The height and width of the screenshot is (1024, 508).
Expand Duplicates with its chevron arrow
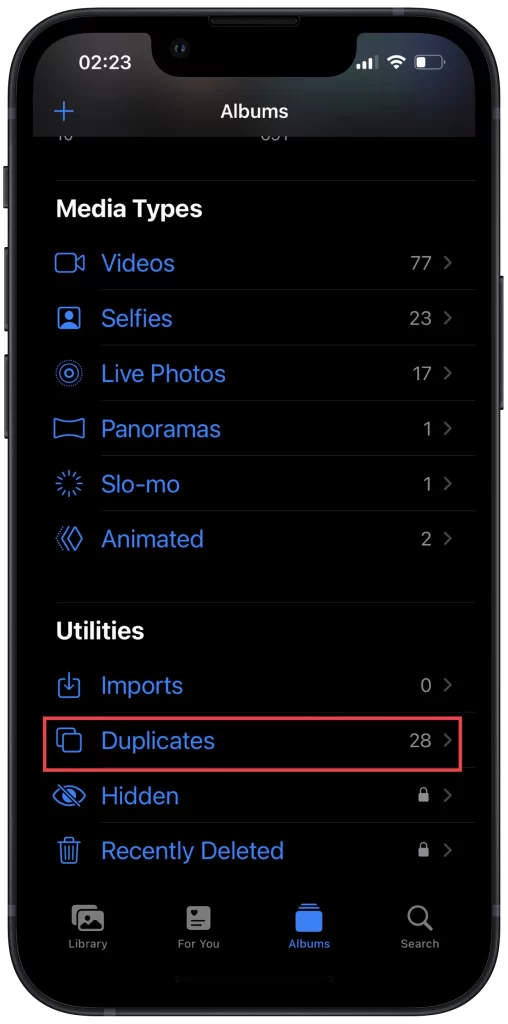pyautogui.click(x=448, y=740)
